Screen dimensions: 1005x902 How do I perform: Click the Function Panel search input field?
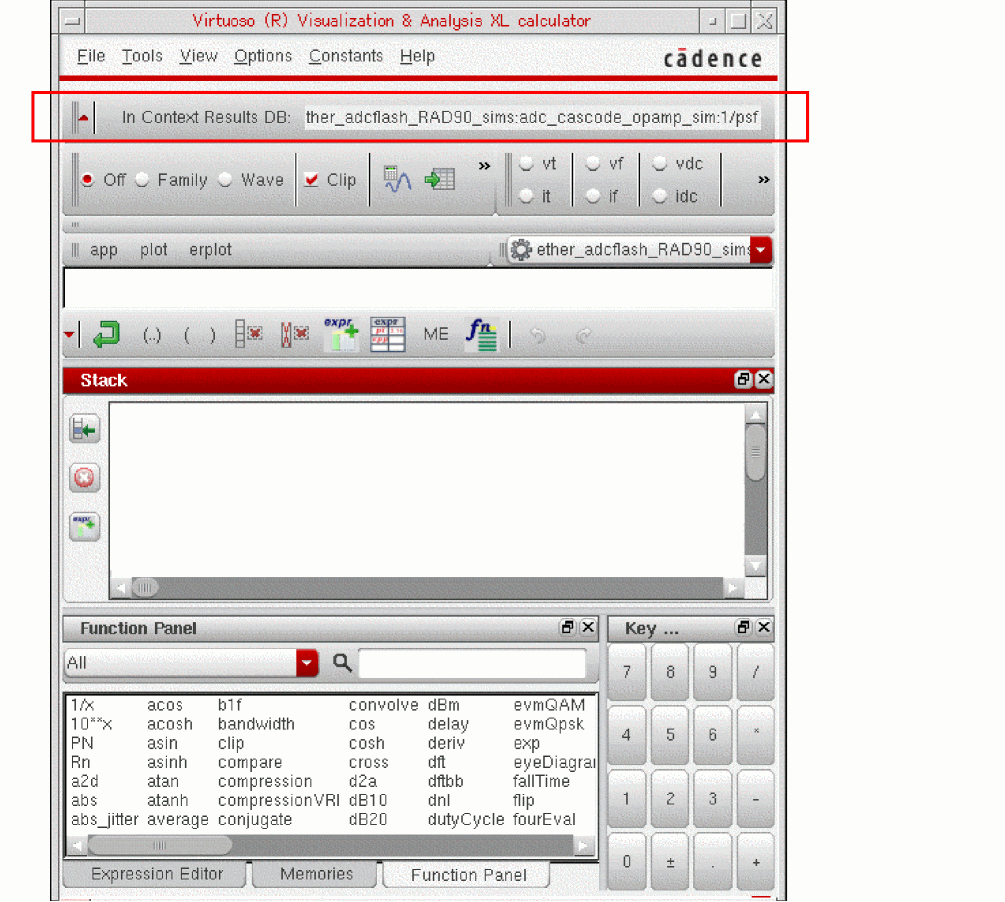point(472,662)
